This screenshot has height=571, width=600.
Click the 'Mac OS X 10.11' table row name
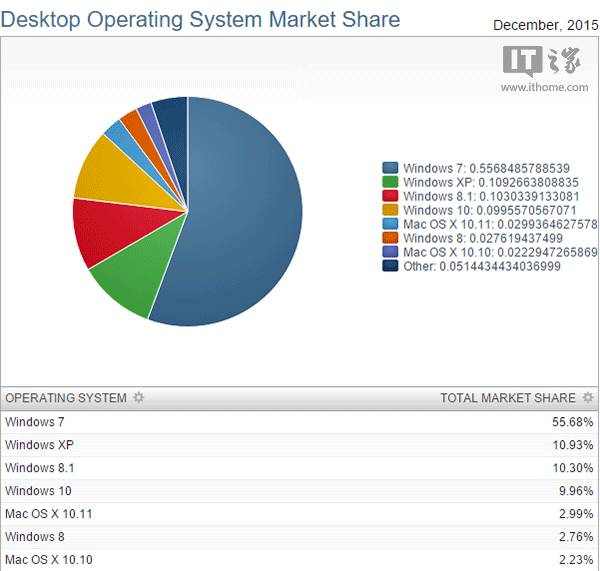49,514
